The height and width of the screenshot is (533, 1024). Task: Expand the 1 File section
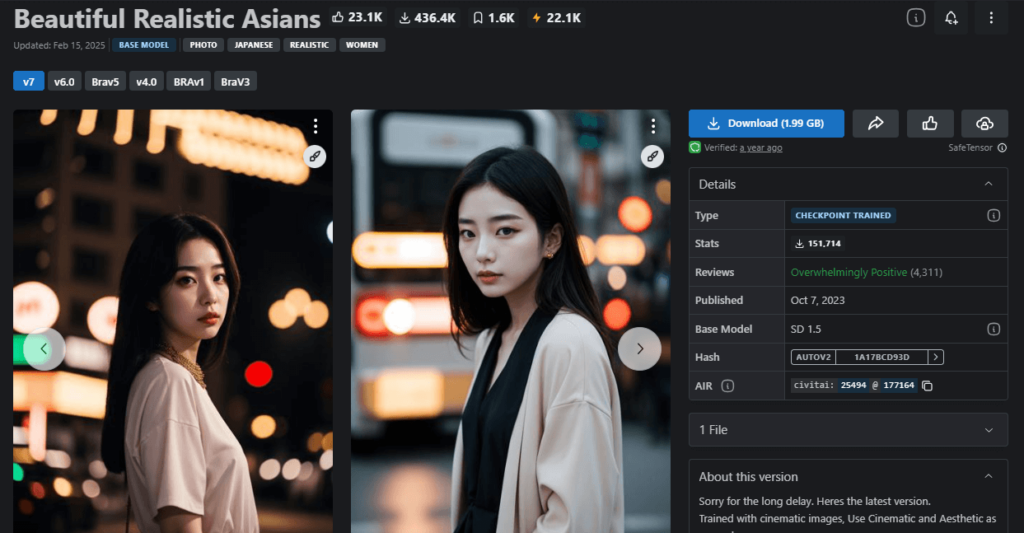pyautogui.click(x=988, y=430)
